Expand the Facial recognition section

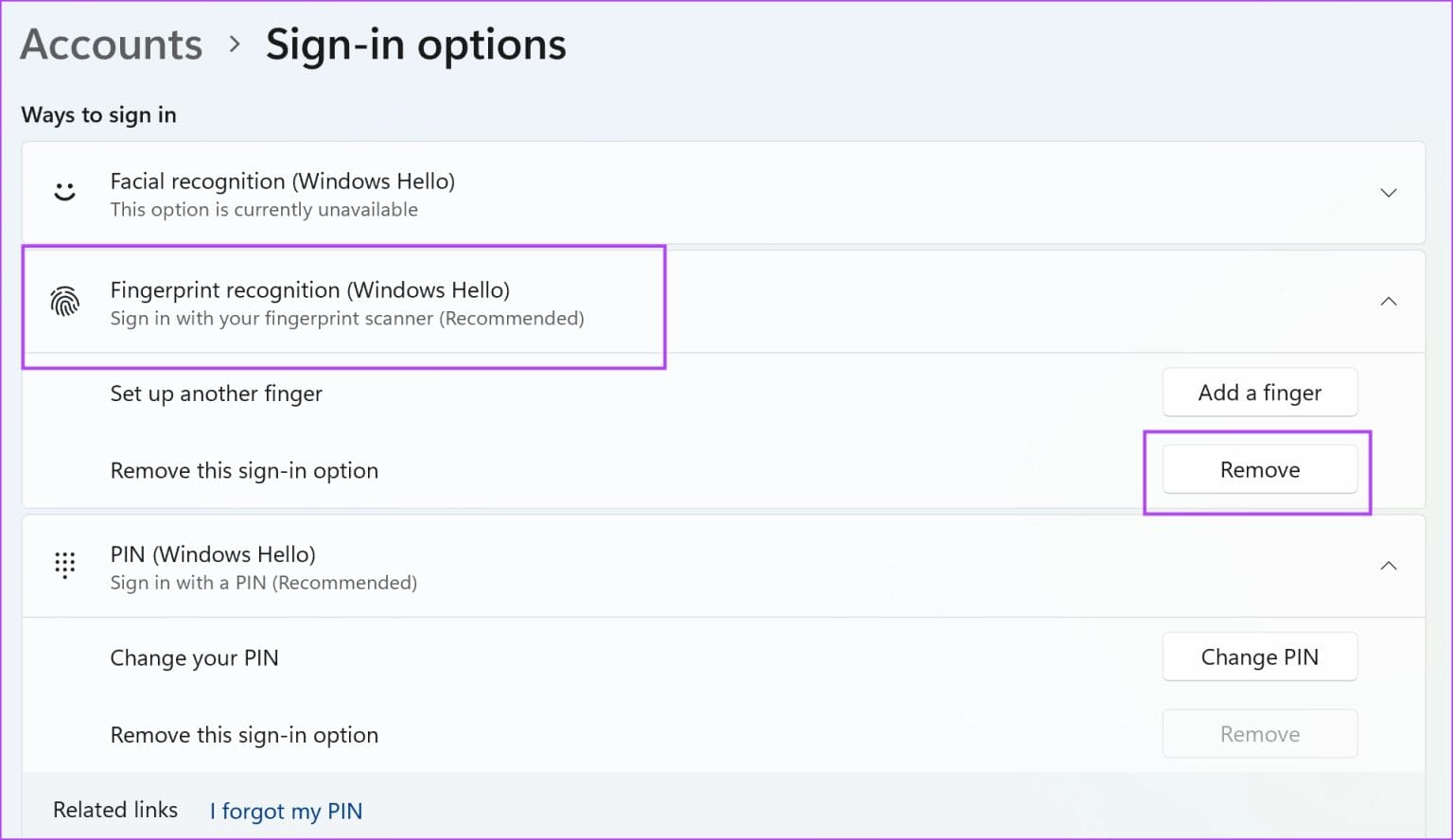coord(1388,193)
